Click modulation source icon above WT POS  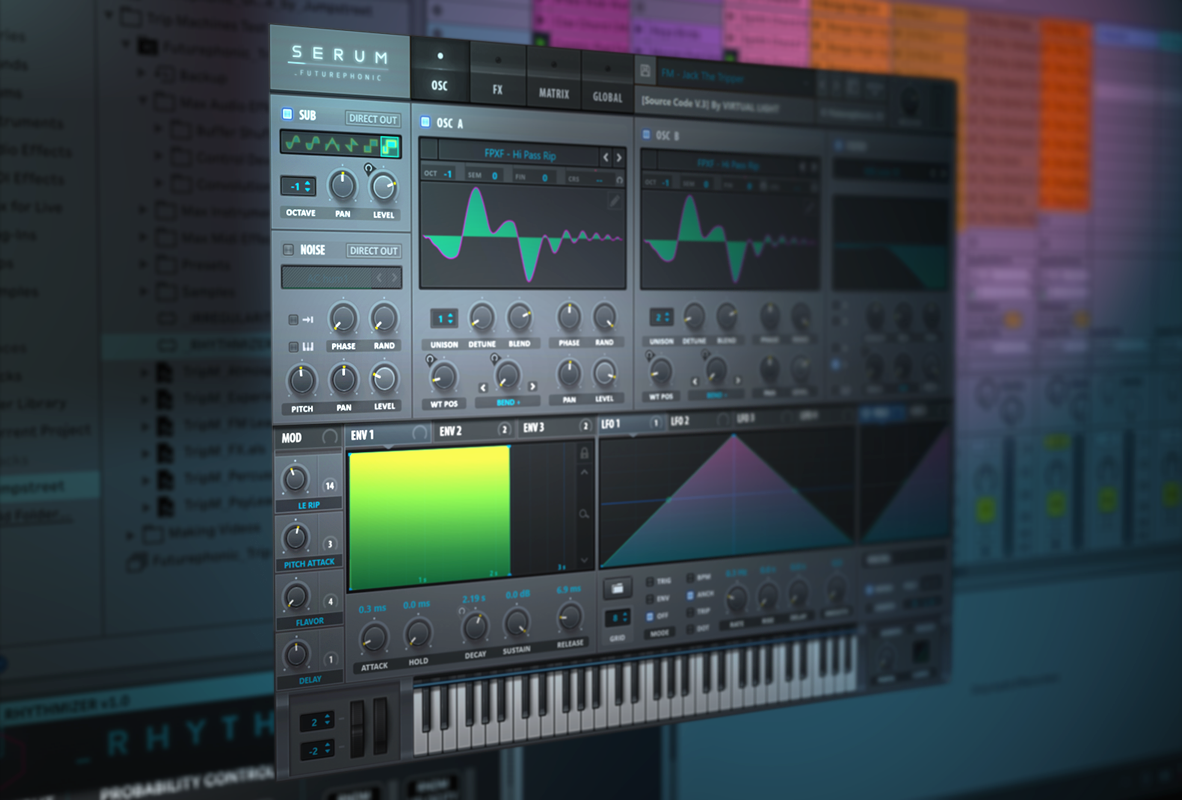pos(430,360)
